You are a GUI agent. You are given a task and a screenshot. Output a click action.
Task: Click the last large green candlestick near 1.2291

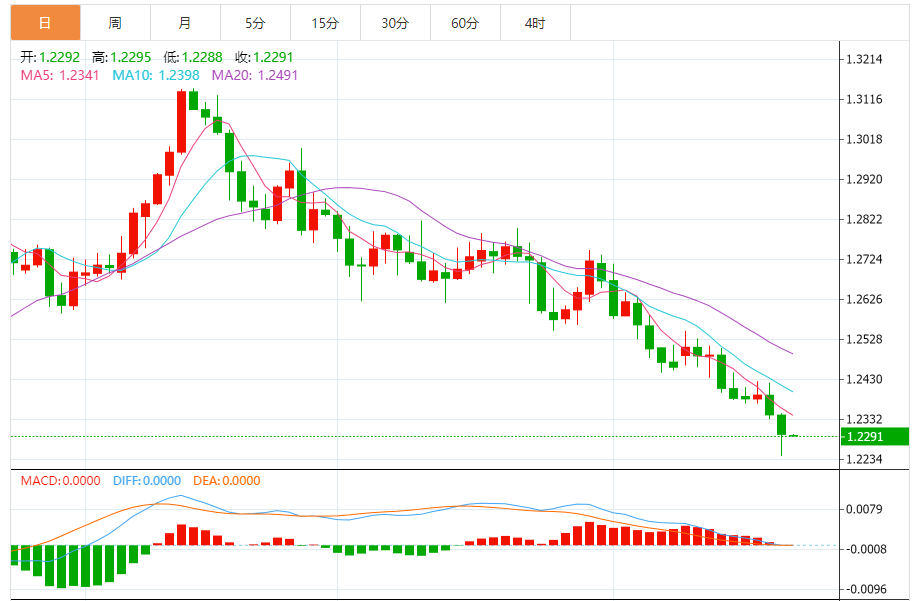pos(781,424)
